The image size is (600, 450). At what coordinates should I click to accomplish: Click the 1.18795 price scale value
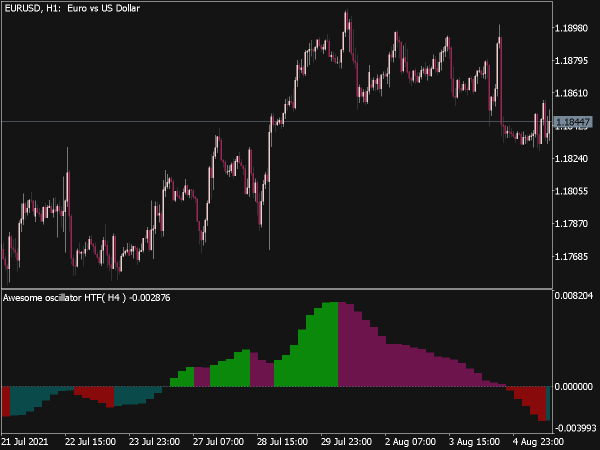(571, 60)
